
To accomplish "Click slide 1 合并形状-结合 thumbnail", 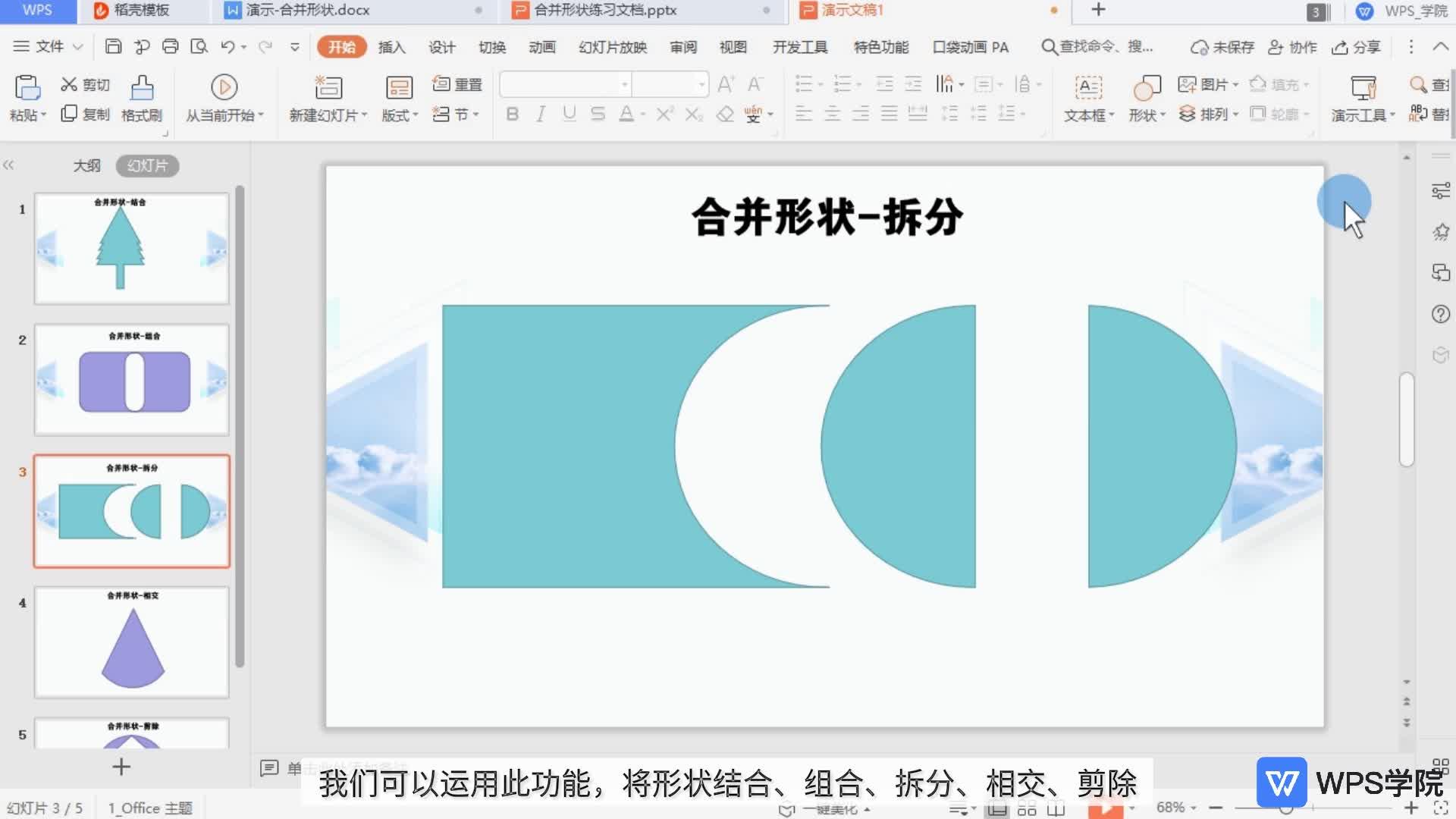I will (x=131, y=248).
